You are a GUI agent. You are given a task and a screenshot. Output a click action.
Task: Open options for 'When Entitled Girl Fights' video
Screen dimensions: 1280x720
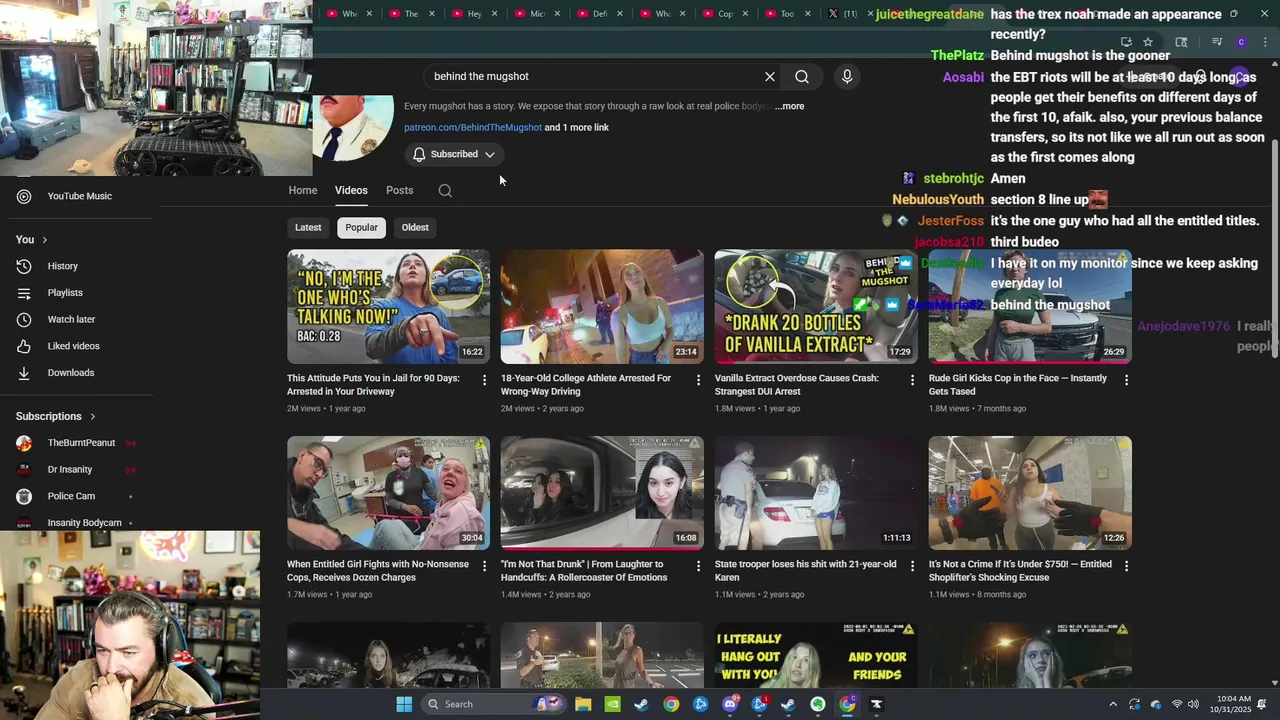485,566
